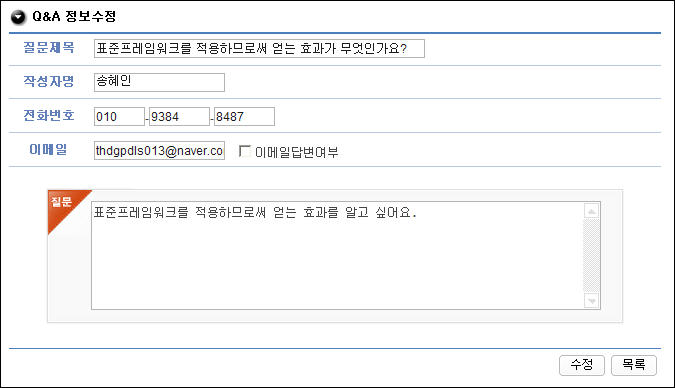The image size is (675, 388).
Task: Click the 이메일 field label
Action: 48,149
